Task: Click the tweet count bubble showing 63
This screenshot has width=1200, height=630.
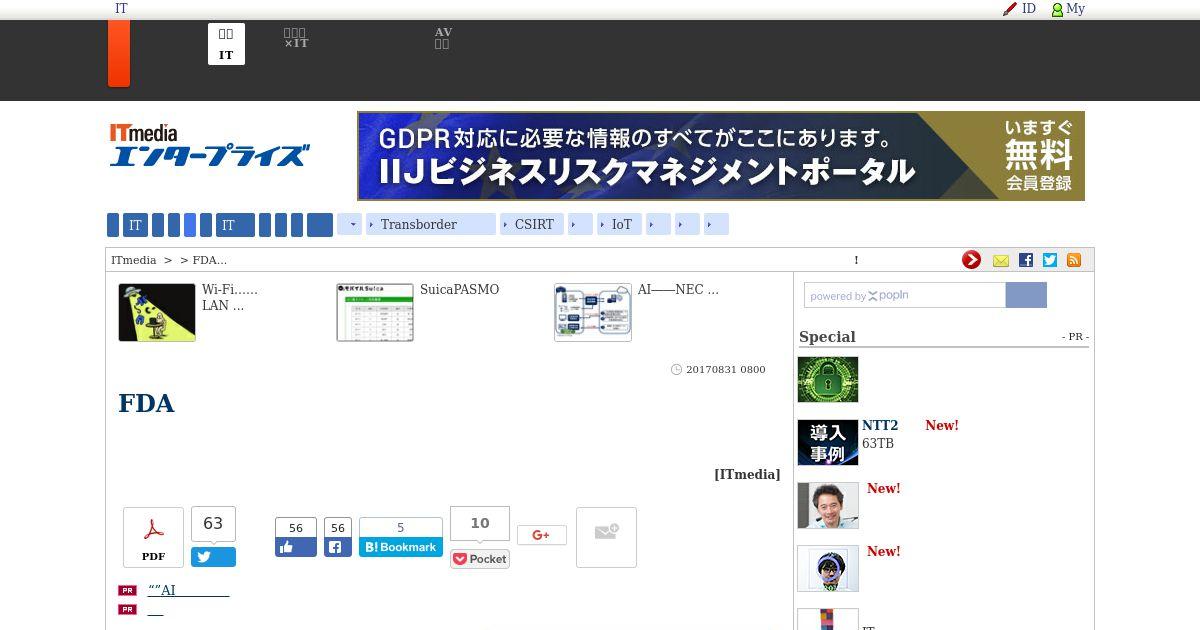Action: pyautogui.click(x=213, y=524)
